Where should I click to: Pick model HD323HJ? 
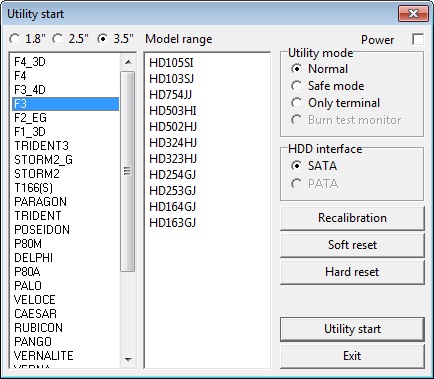(173, 159)
